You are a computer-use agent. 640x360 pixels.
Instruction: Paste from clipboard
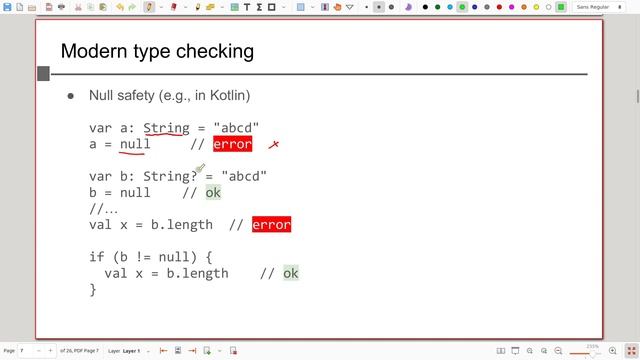103,7
